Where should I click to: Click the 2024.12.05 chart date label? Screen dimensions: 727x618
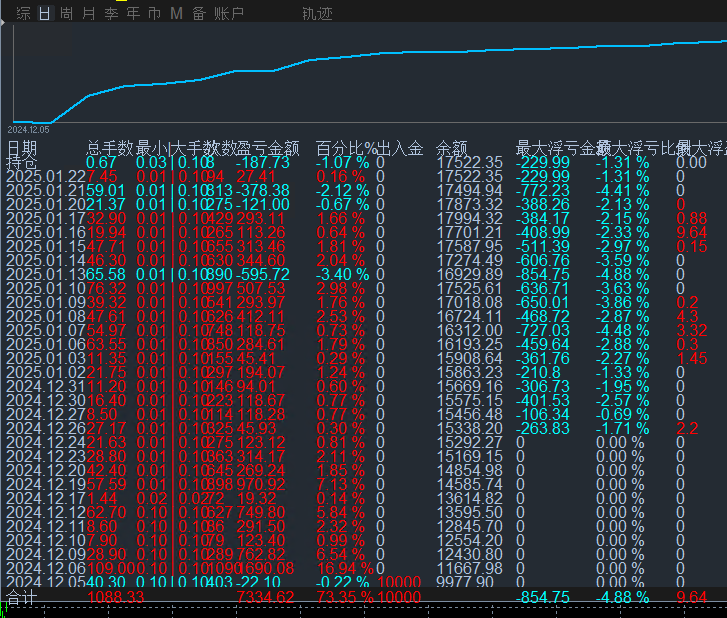click(x=28, y=129)
